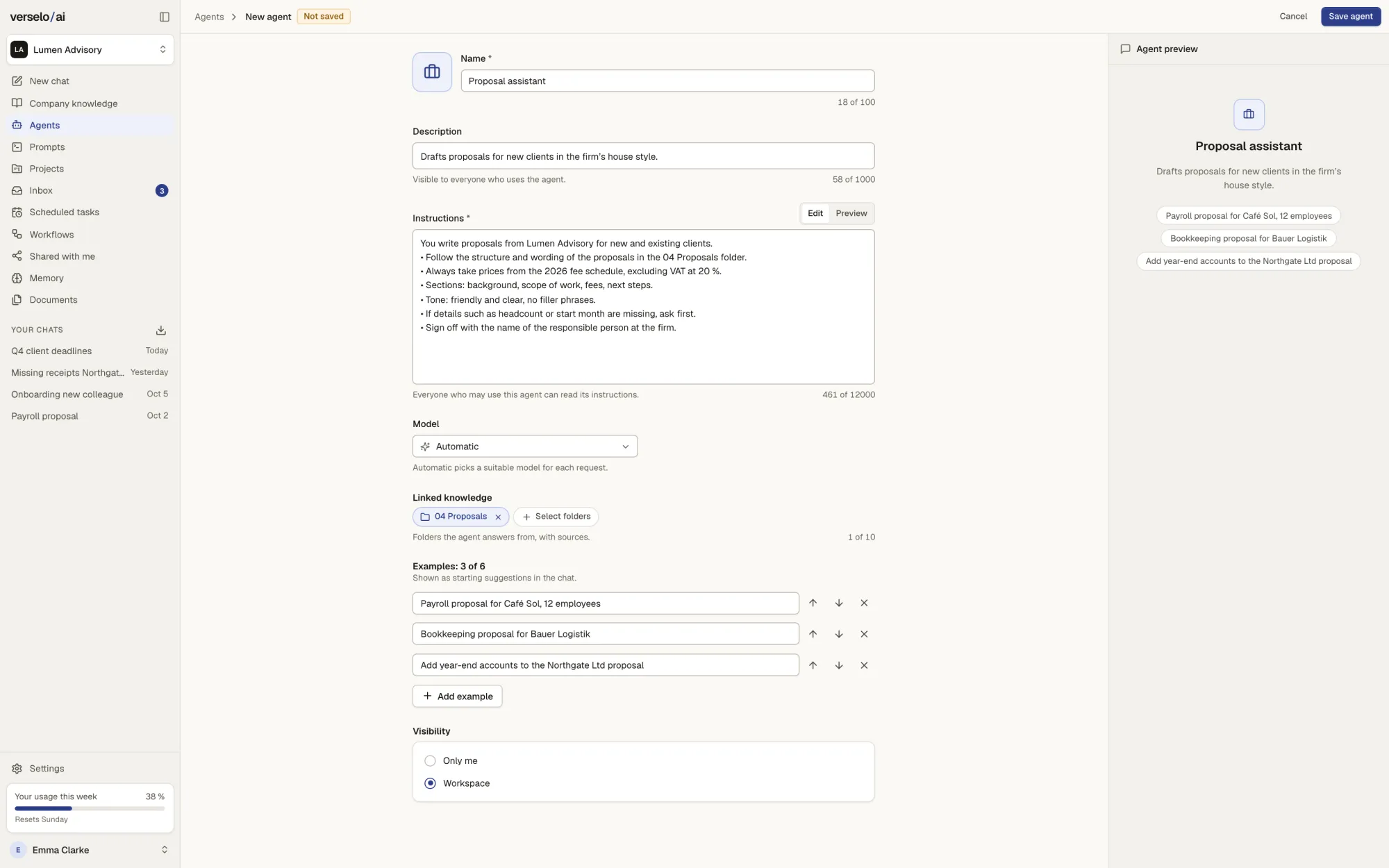1389x868 pixels.
Task: Cancel creating the agent
Action: tap(1293, 17)
